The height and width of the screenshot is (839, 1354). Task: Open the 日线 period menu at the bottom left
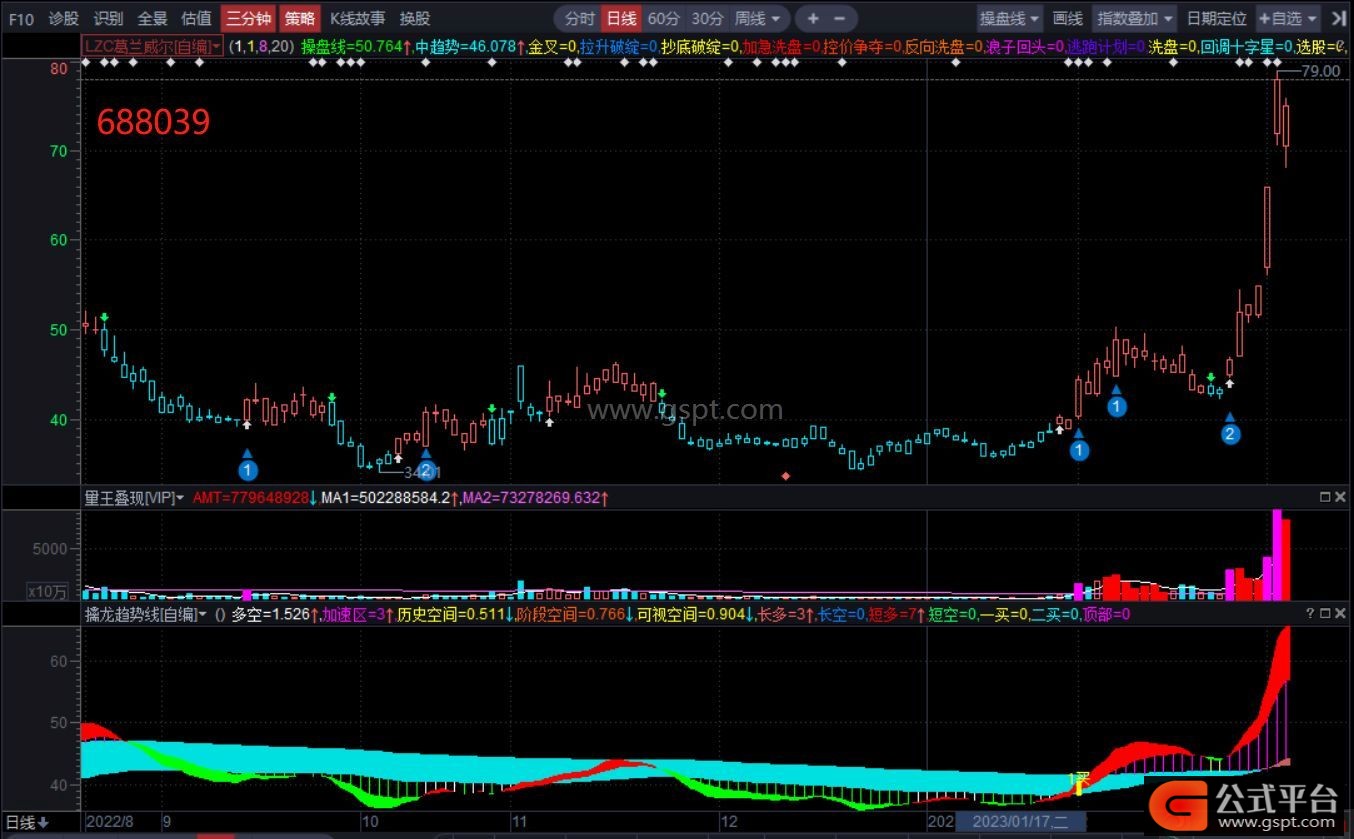[29, 822]
